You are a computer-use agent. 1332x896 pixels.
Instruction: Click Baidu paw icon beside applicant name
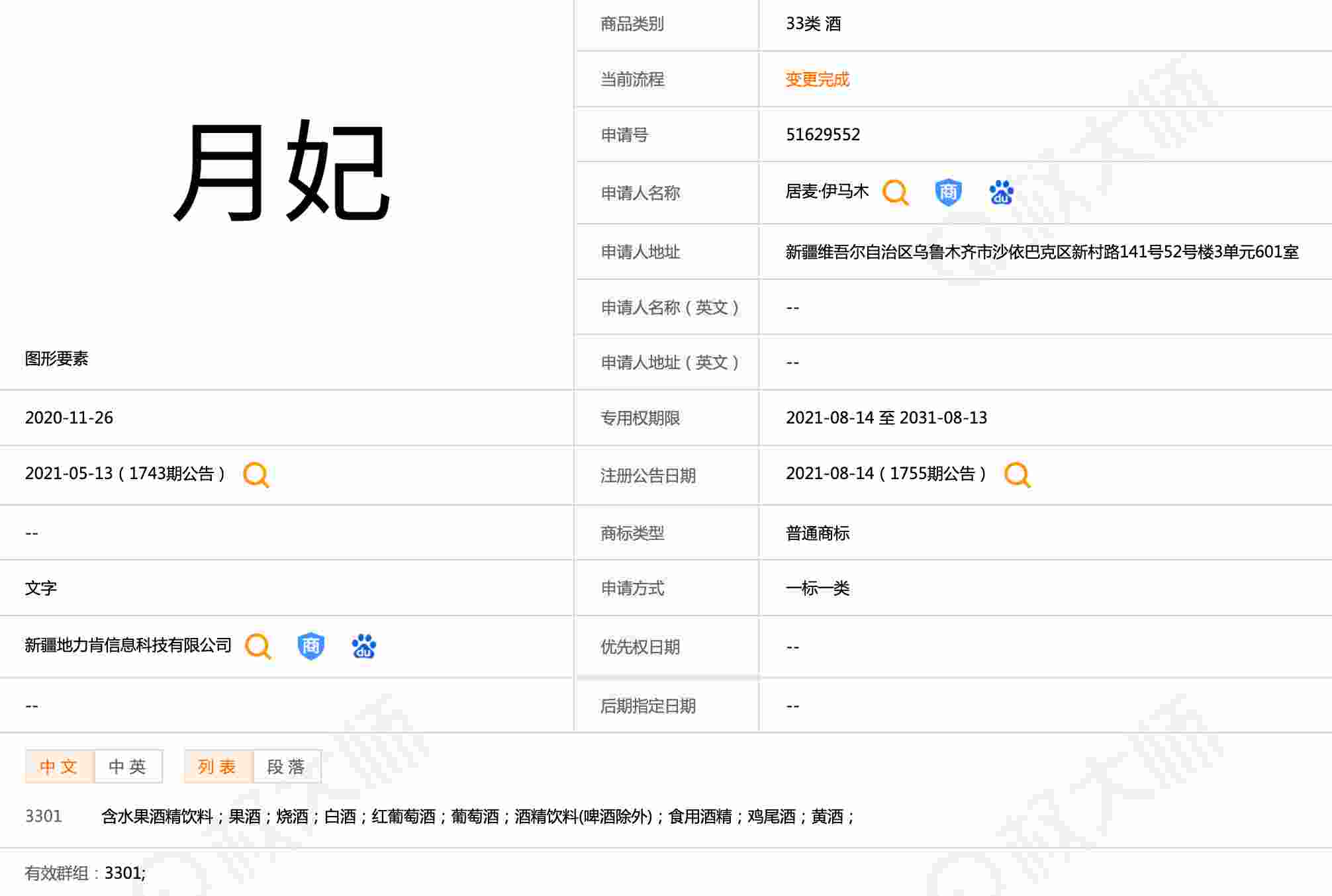[x=1001, y=193]
